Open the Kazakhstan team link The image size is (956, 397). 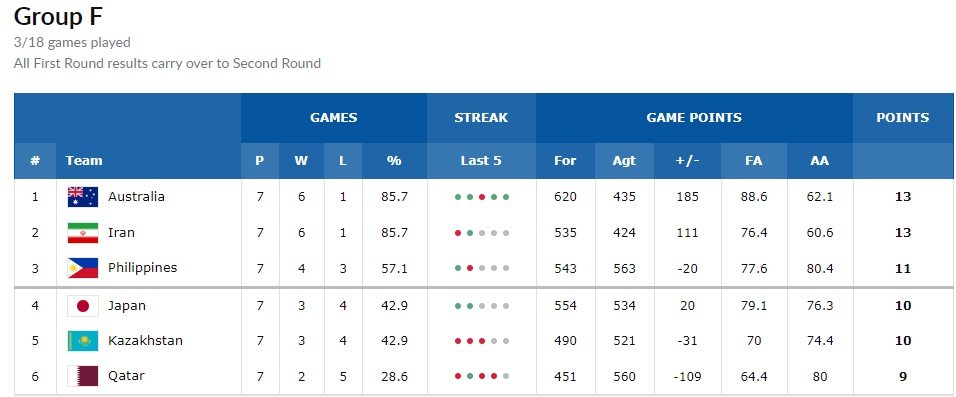pyautogui.click(x=145, y=340)
